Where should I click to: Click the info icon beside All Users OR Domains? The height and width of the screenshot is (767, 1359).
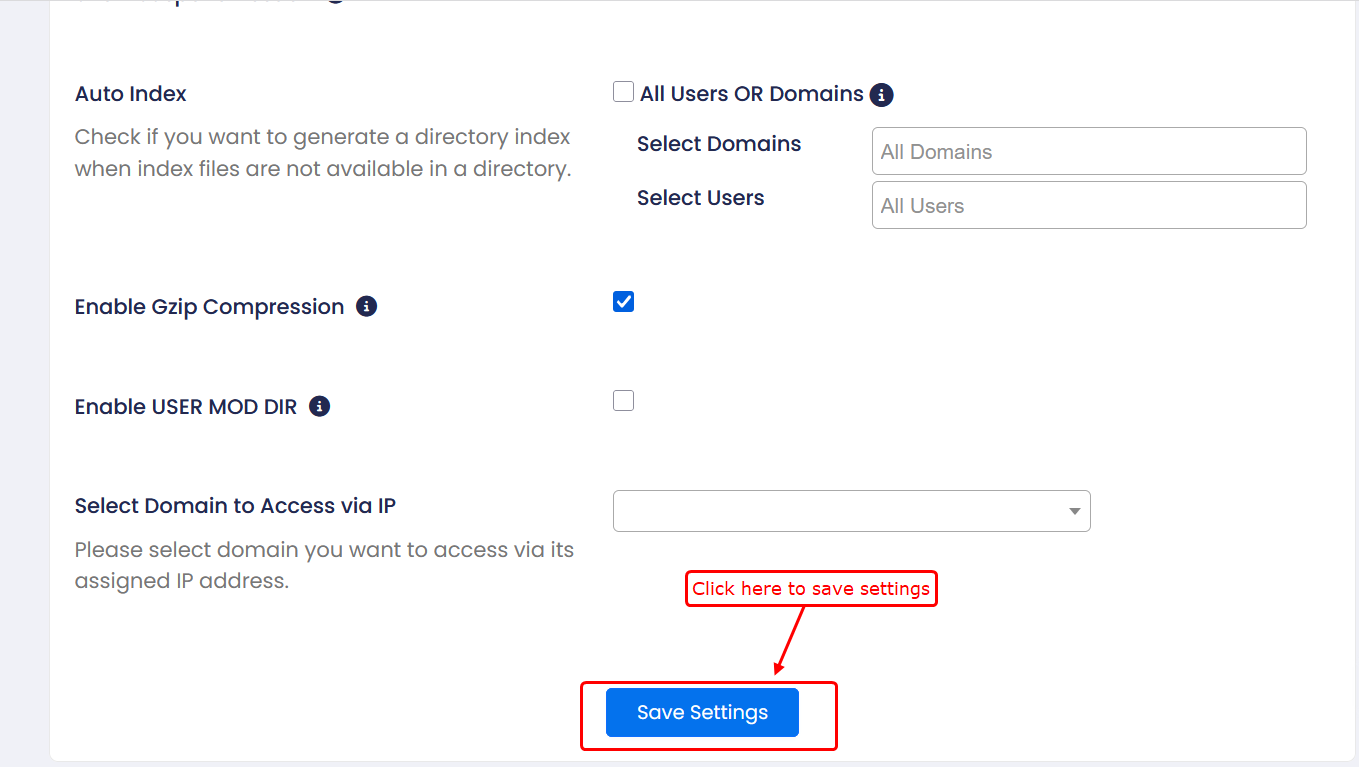(881, 95)
